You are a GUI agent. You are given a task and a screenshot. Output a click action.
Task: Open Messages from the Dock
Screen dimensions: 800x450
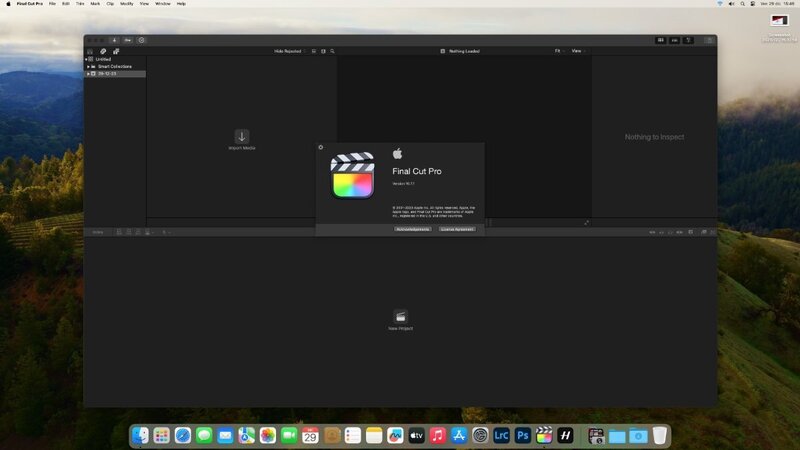(x=204, y=436)
